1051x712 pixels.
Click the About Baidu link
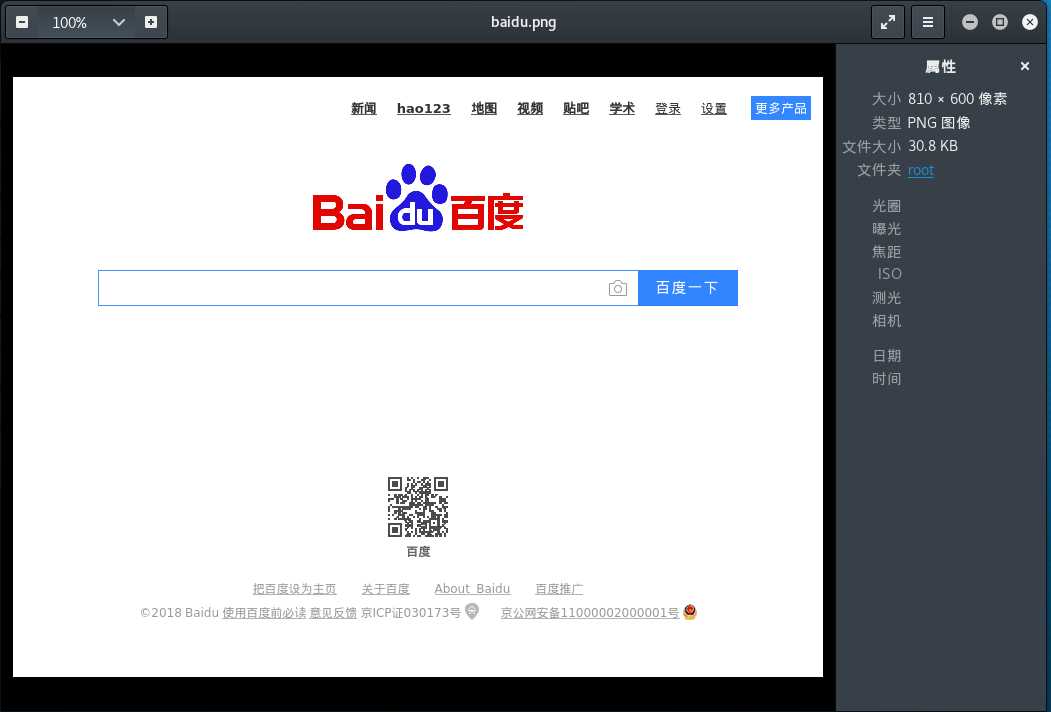472,589
